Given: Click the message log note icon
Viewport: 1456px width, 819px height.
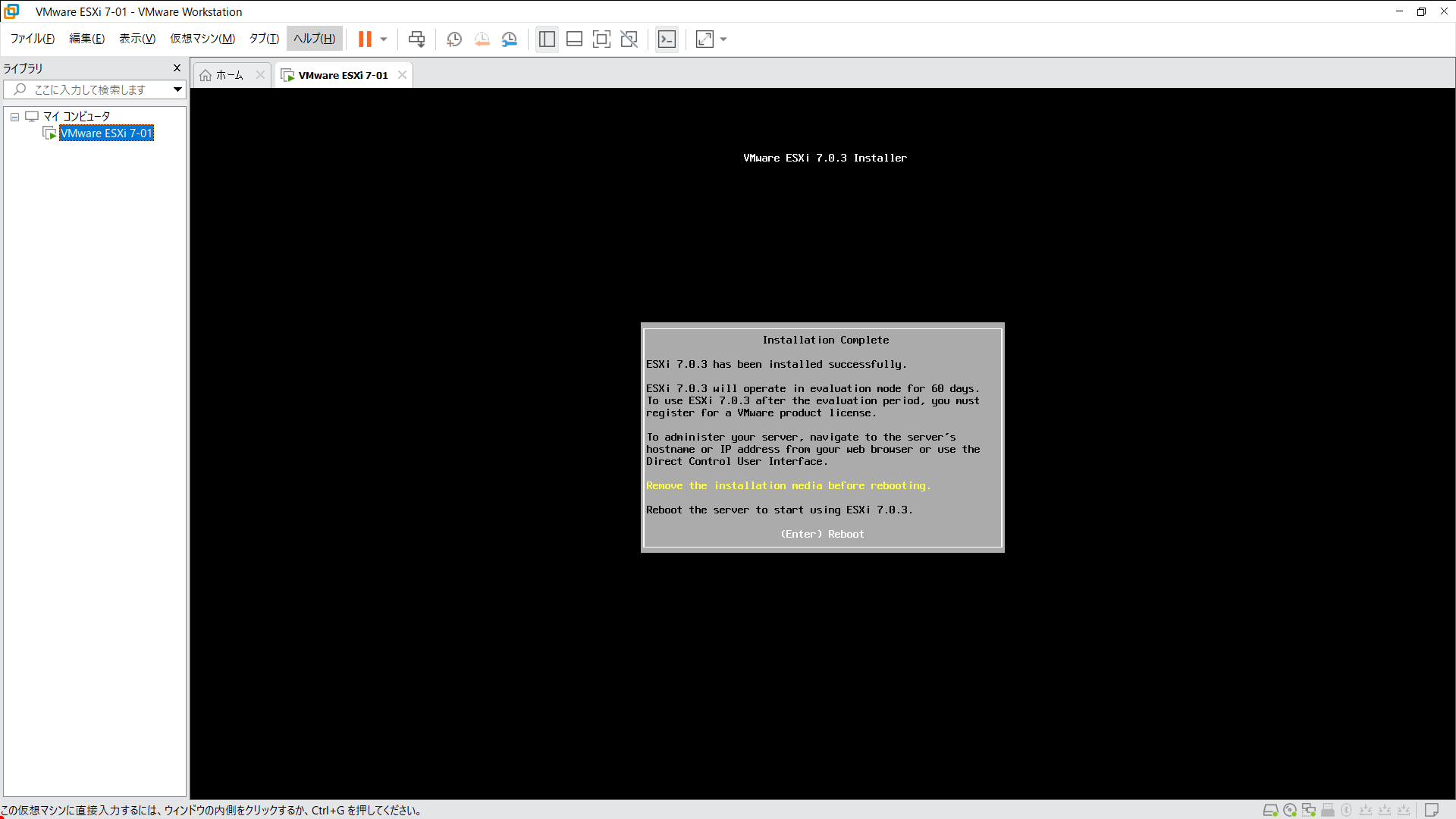Looking at the screenshot, I should (x=1431, y=810).
